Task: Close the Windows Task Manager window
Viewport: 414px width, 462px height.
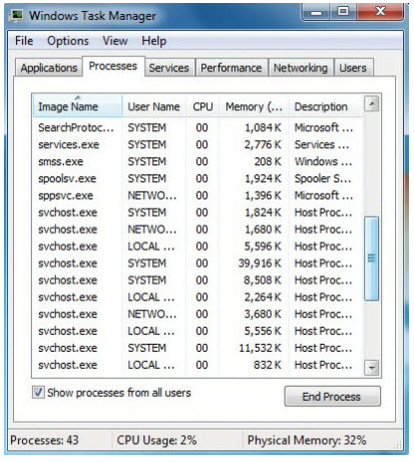Action: 380,12
